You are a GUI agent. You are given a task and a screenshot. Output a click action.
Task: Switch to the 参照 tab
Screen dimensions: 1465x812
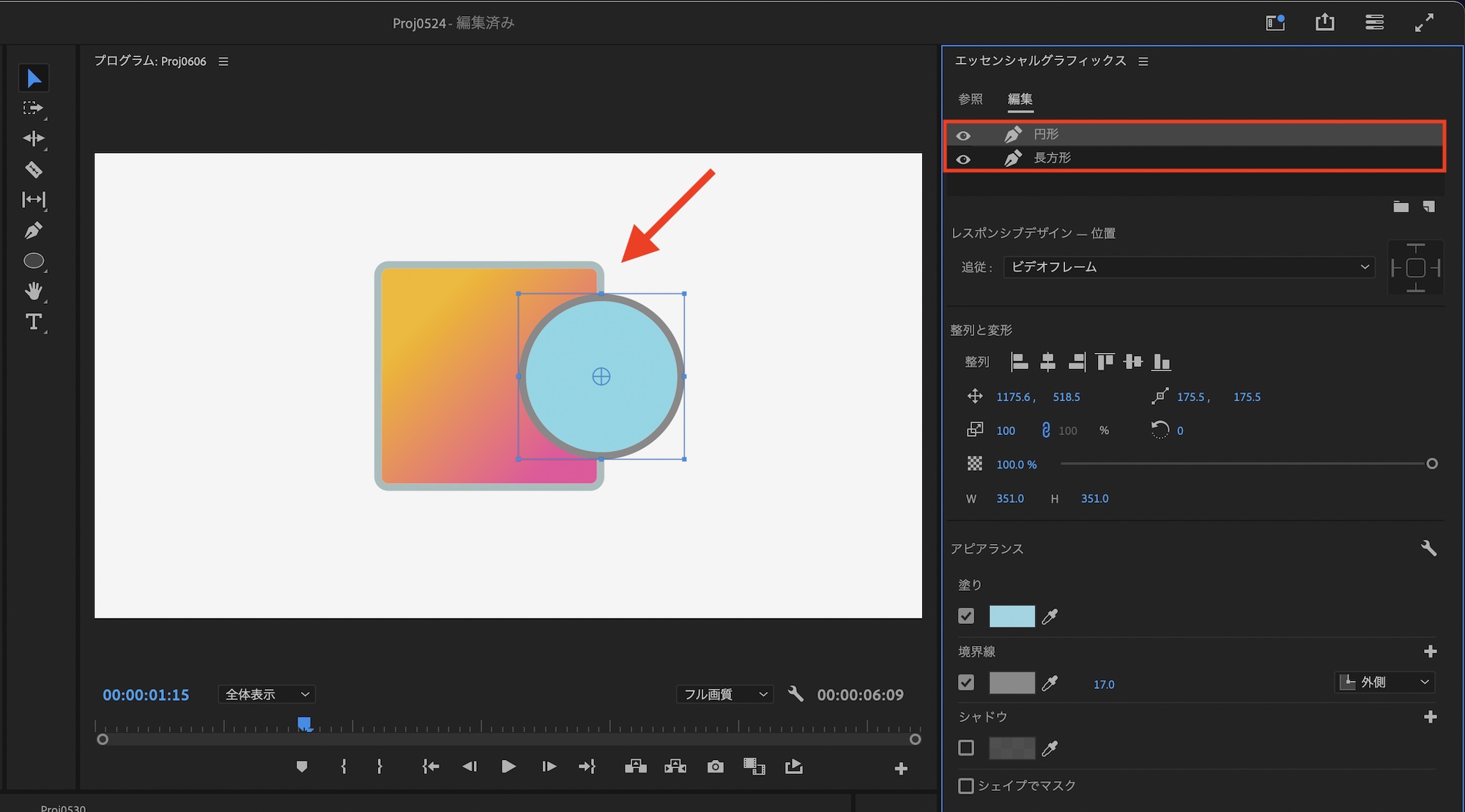tap(971, 99)
